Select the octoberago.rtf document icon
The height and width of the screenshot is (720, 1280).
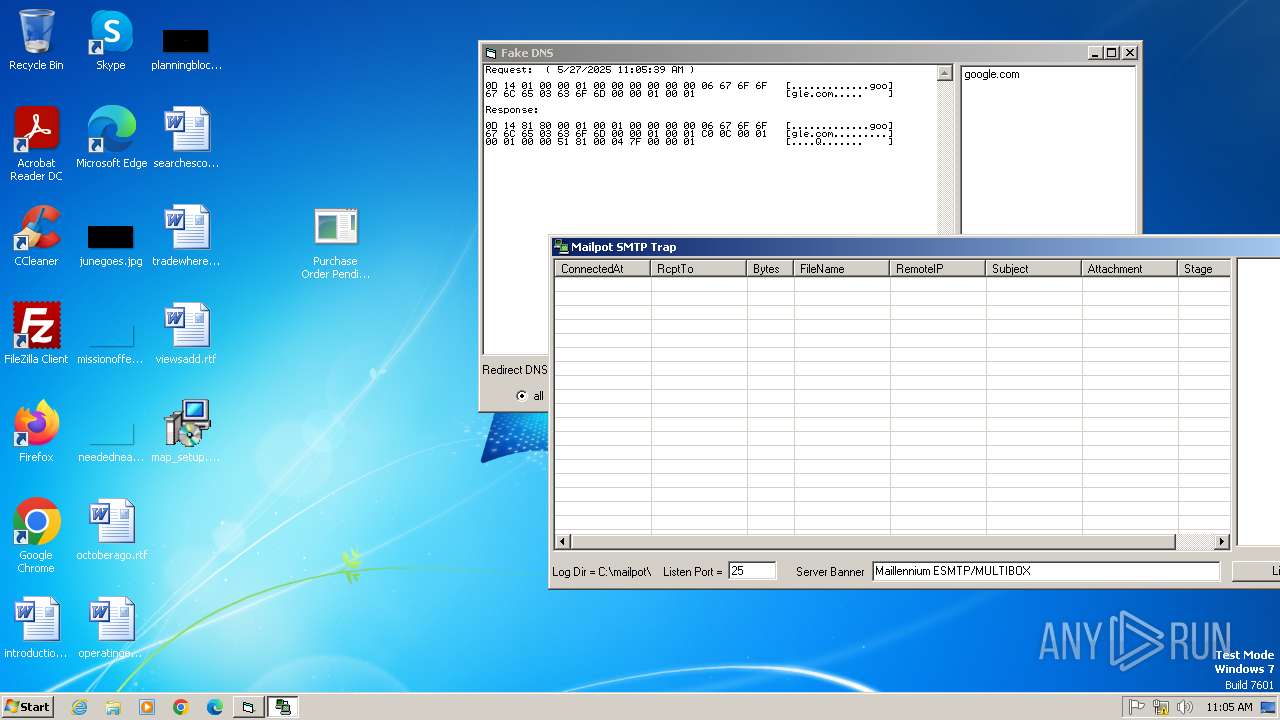point(111,529)
